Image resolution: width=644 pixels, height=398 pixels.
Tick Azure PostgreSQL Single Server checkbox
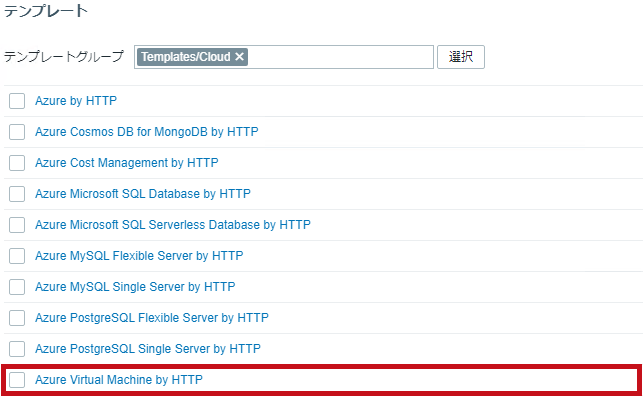[x=17, y=349]
